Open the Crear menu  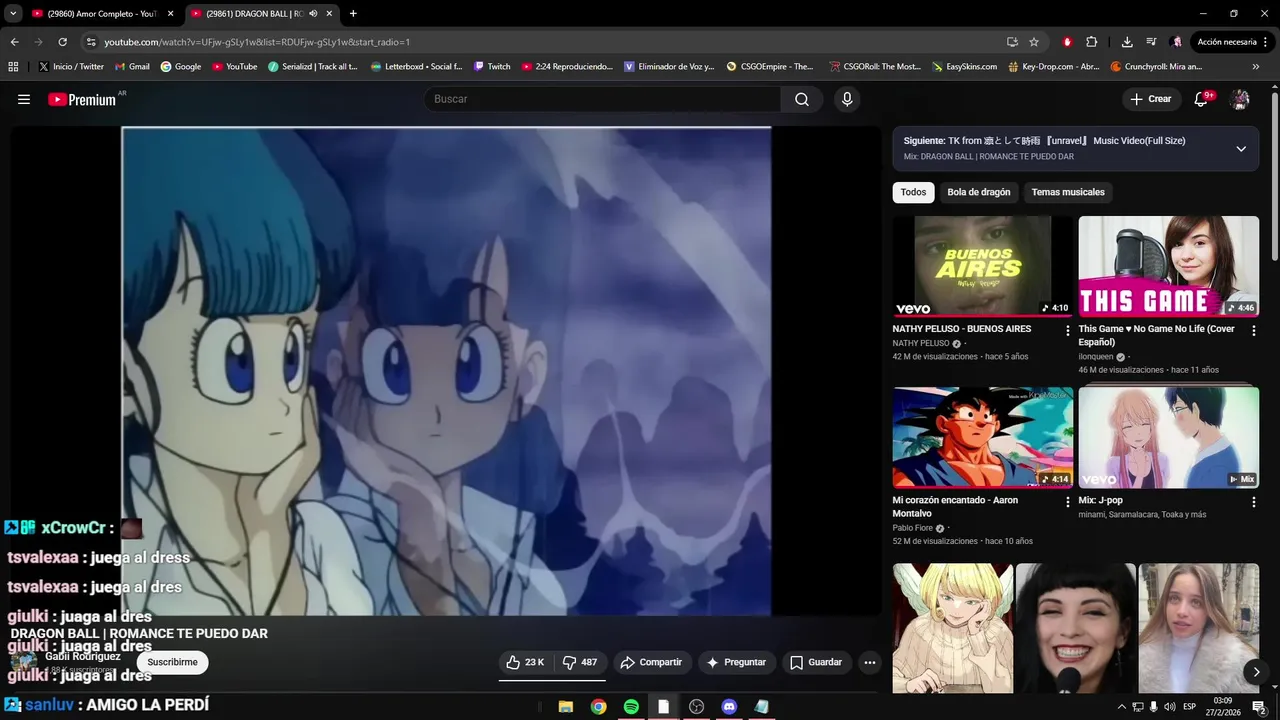click(x=1150, y=99)
